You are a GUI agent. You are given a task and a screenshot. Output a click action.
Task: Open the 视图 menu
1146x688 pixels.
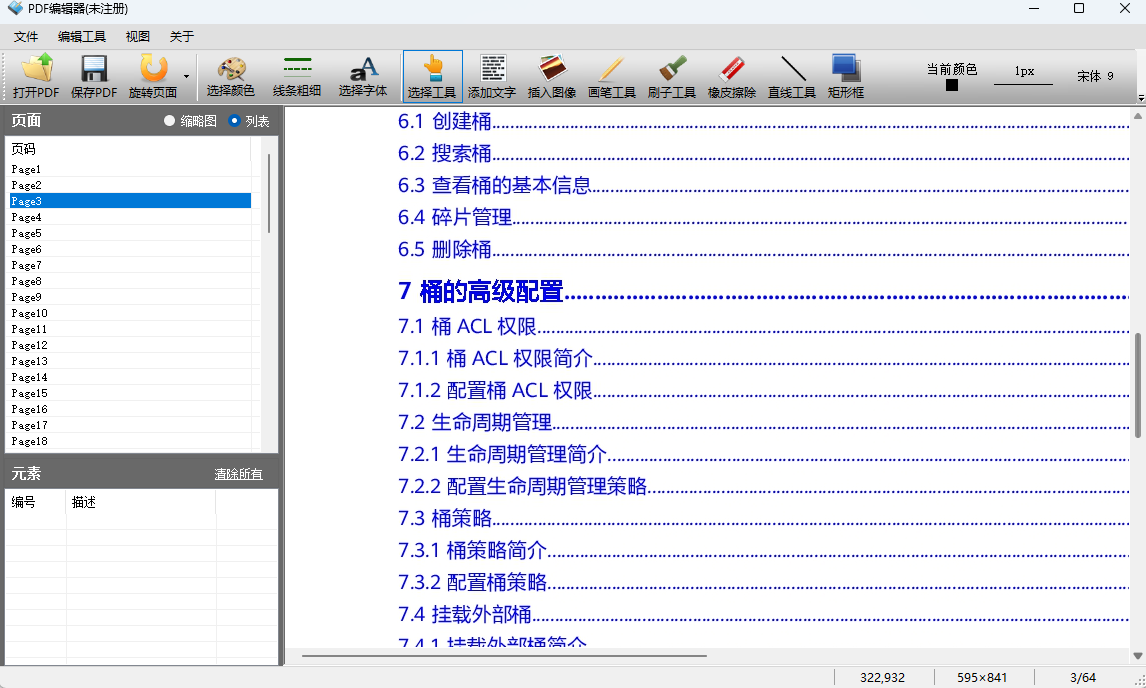(136, 36)
